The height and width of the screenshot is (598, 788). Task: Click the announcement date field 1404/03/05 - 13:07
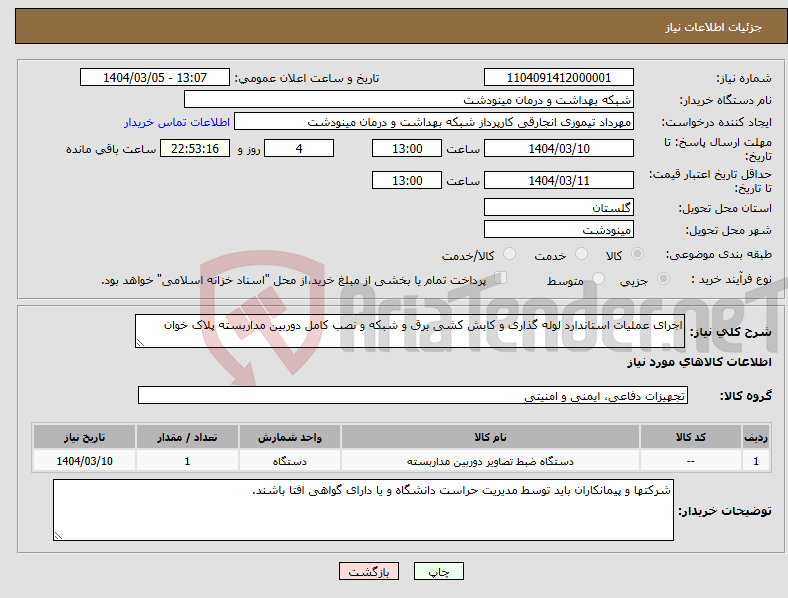[x=155, y=77]
